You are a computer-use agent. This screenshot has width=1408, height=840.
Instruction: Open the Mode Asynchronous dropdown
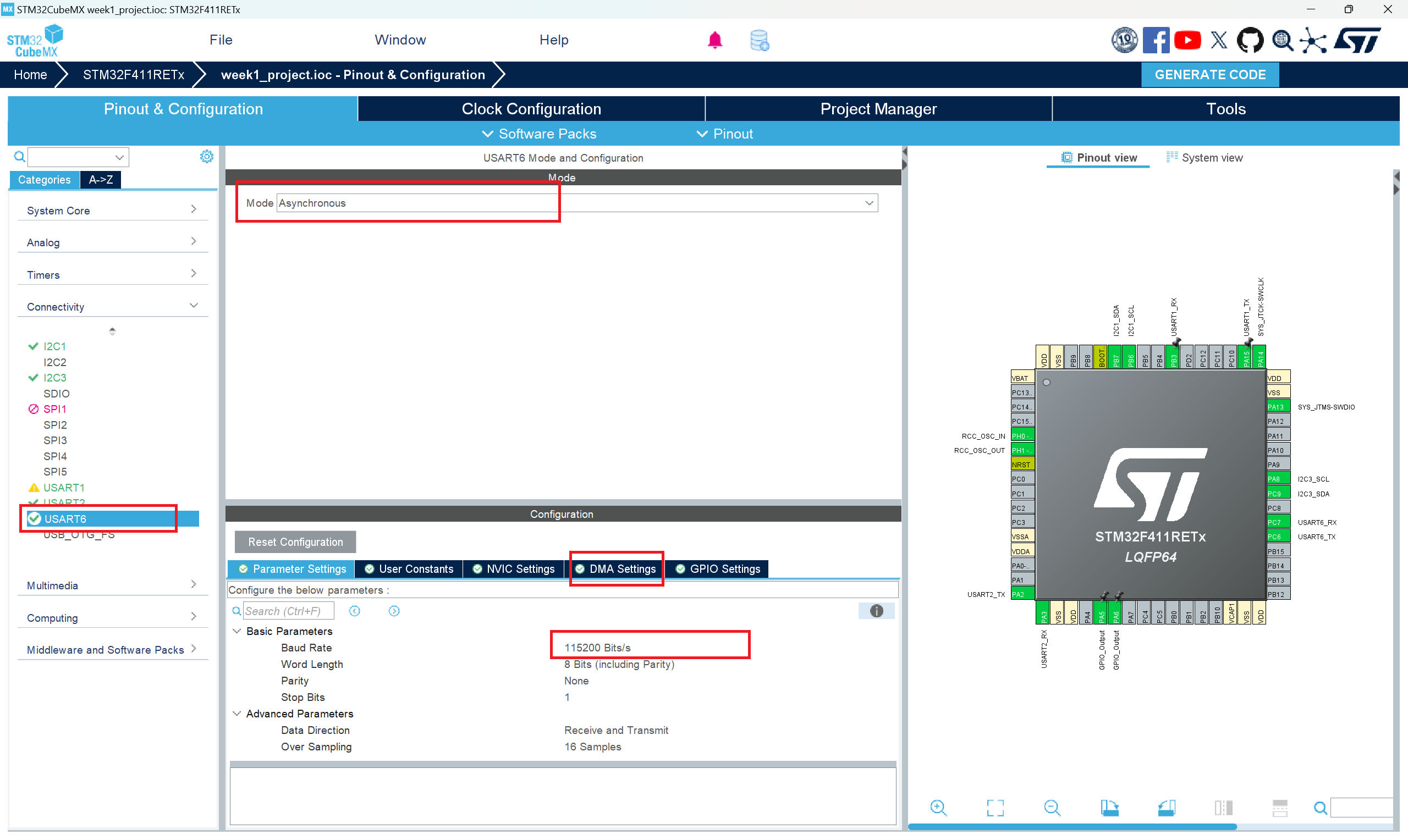pos(576,203)
